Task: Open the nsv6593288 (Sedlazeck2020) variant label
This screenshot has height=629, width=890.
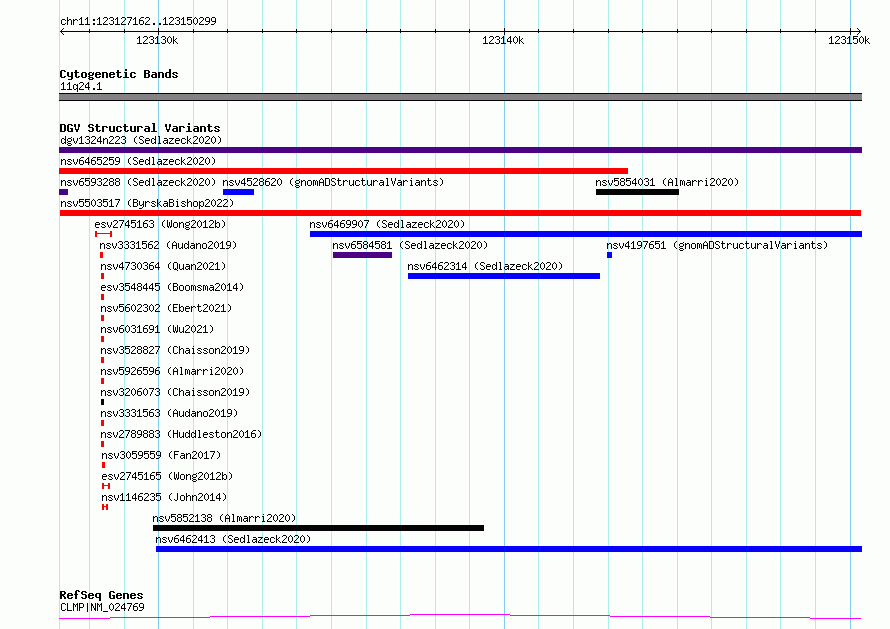Action: click(138, 182)
